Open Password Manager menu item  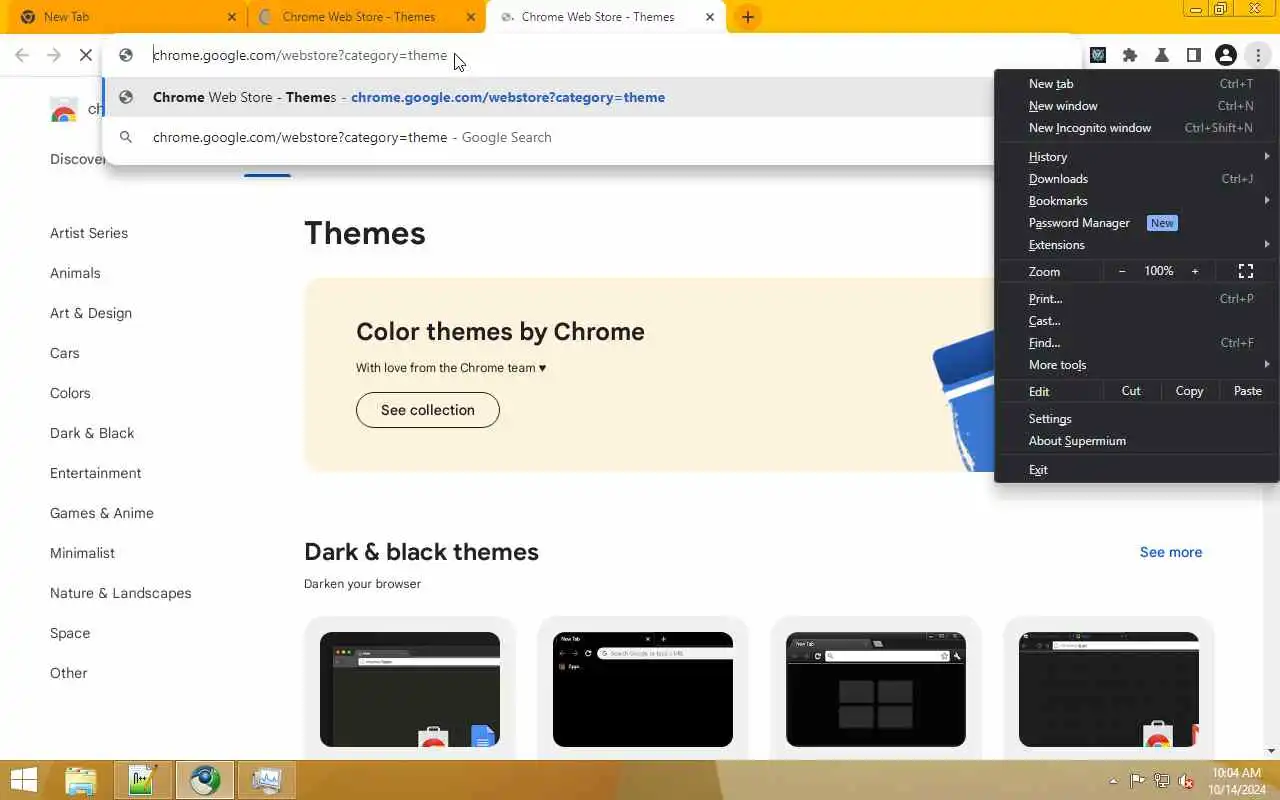[x=1136, y=223]
